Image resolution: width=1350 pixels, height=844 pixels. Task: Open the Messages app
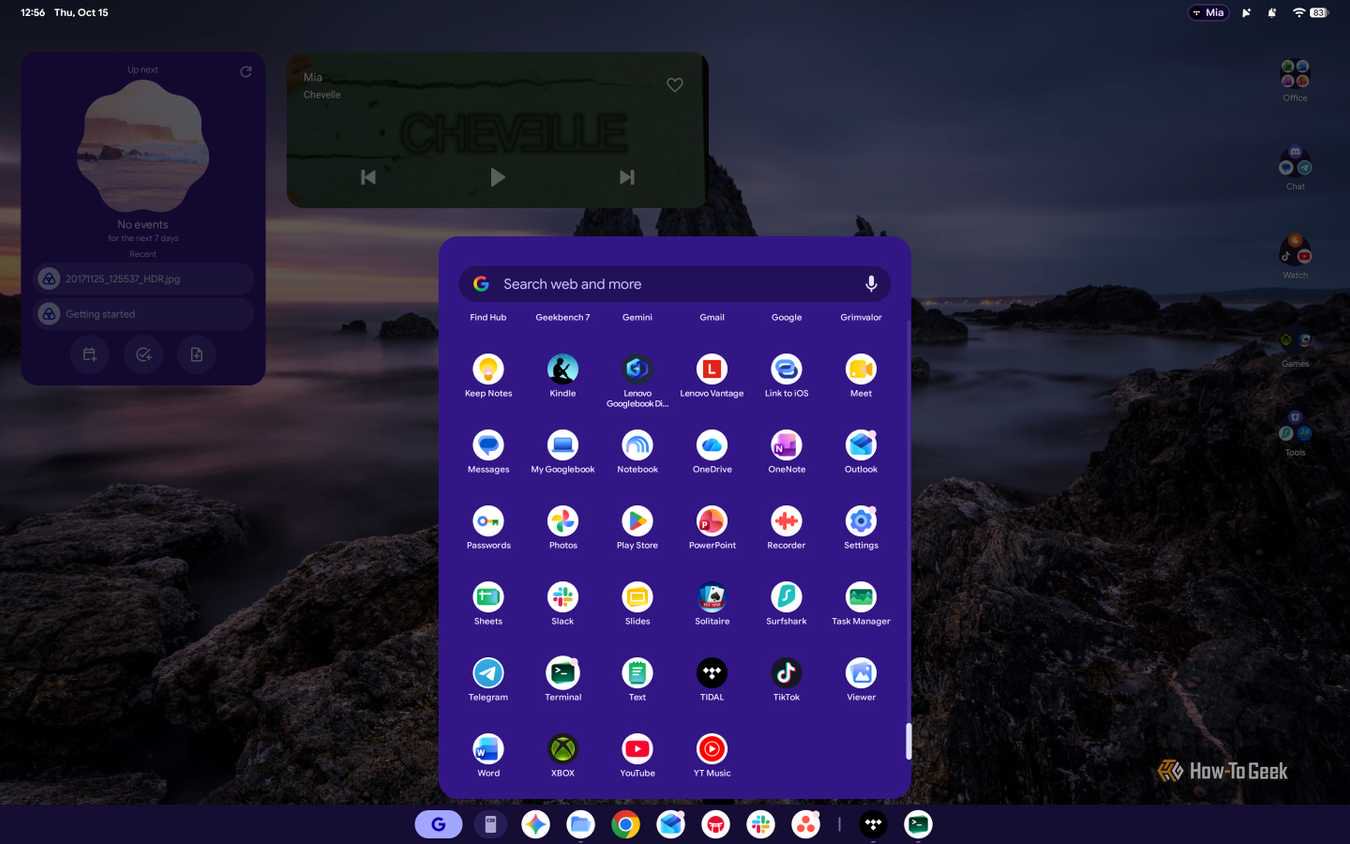[x=488, y=445]
